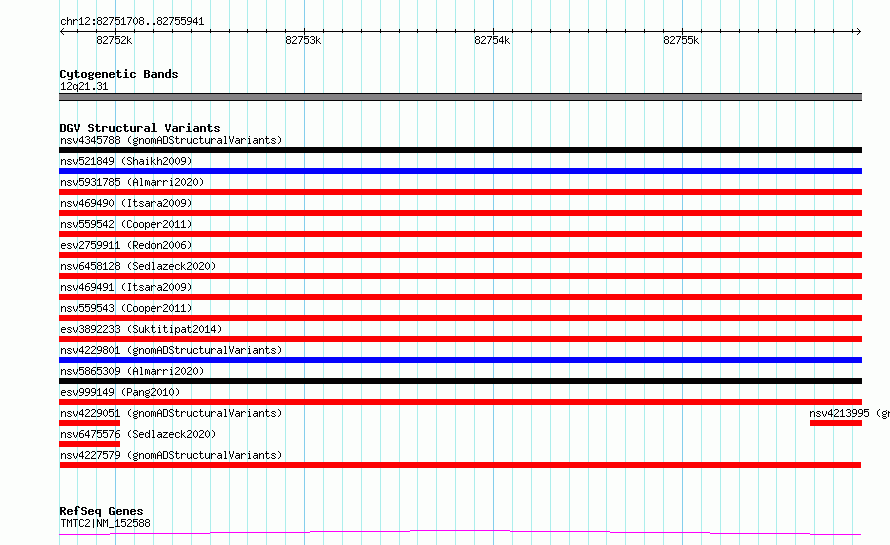Click the magenta TMTC2 gene track line
This screenshot has height=545, width=890.
tap(460, 533)
